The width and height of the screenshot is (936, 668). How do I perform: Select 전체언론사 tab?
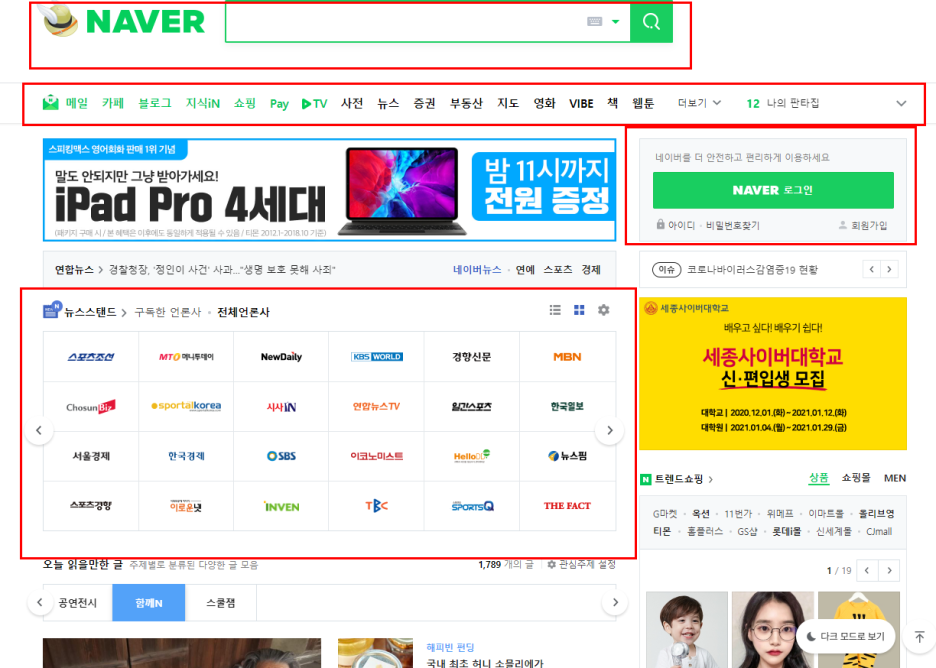pyautogui.click(x=244, y=312)
